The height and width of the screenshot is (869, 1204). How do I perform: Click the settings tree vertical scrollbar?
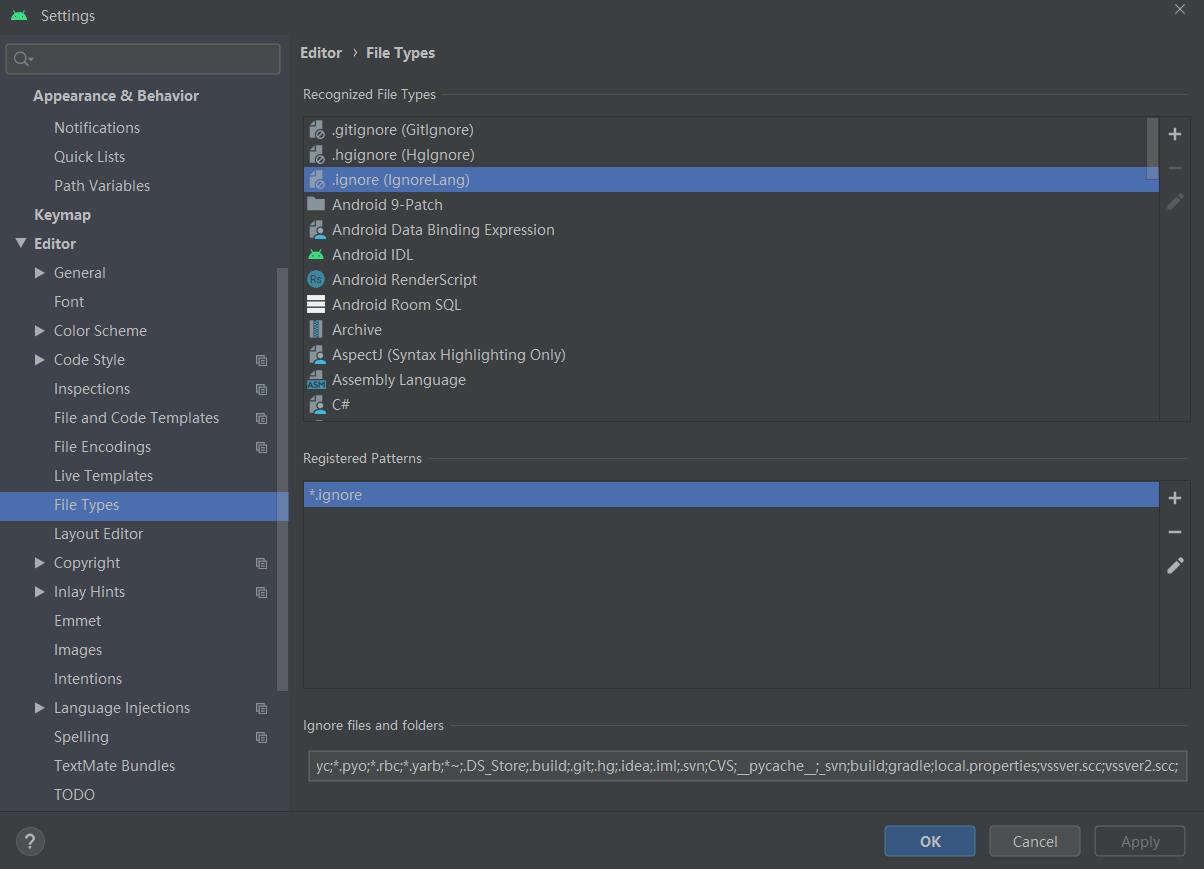pos(283,480)
